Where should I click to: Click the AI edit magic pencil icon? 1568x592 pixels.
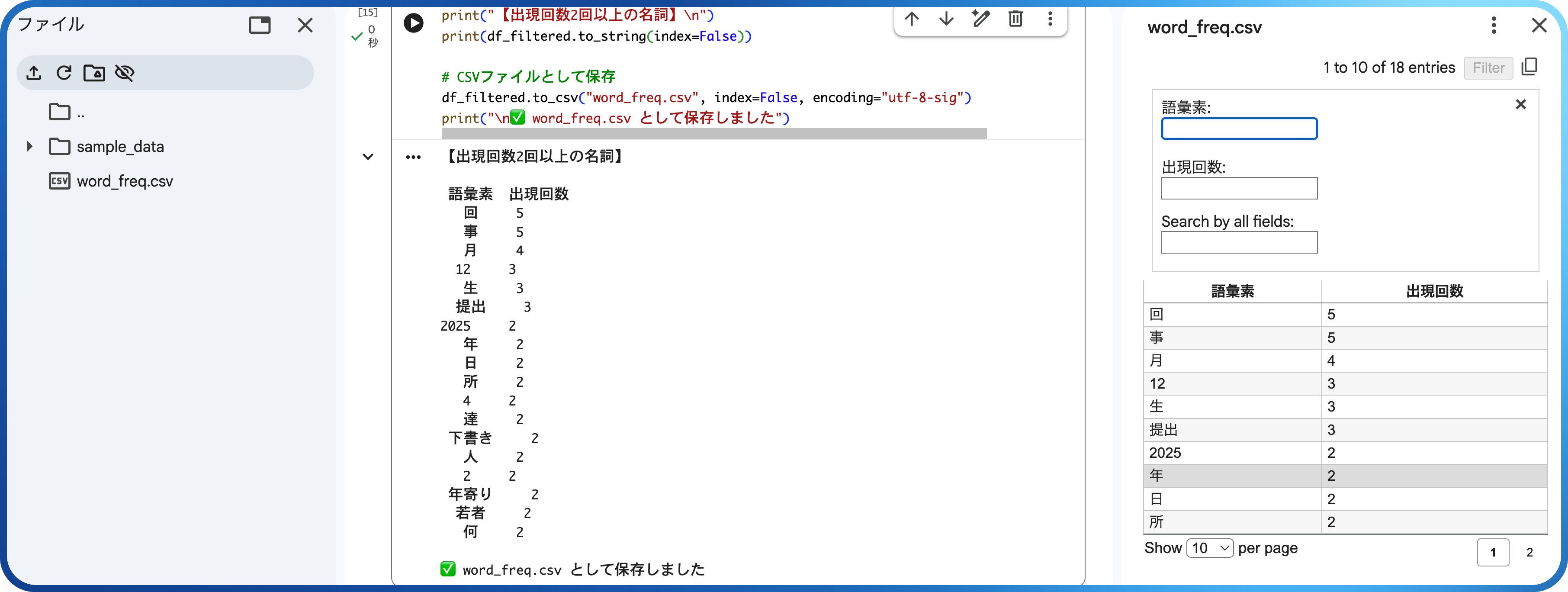point(980,19)
